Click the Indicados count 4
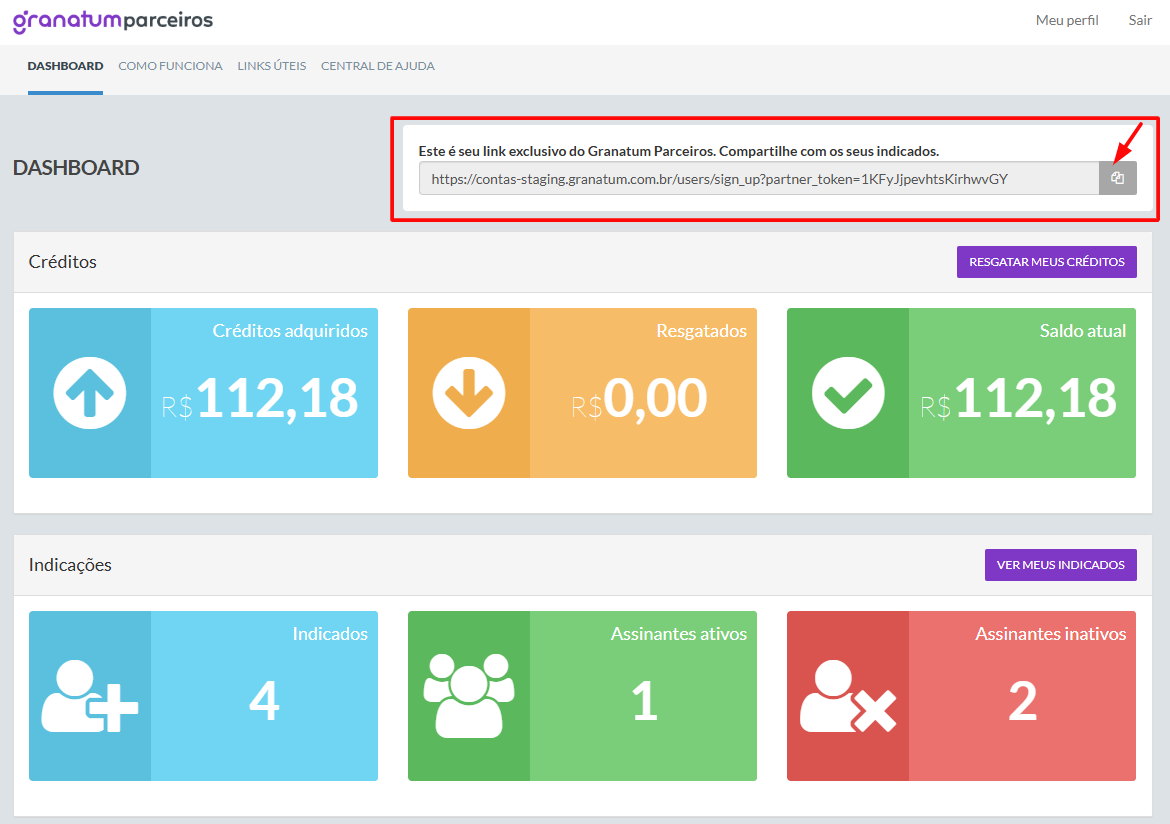 tap(264, 701)
